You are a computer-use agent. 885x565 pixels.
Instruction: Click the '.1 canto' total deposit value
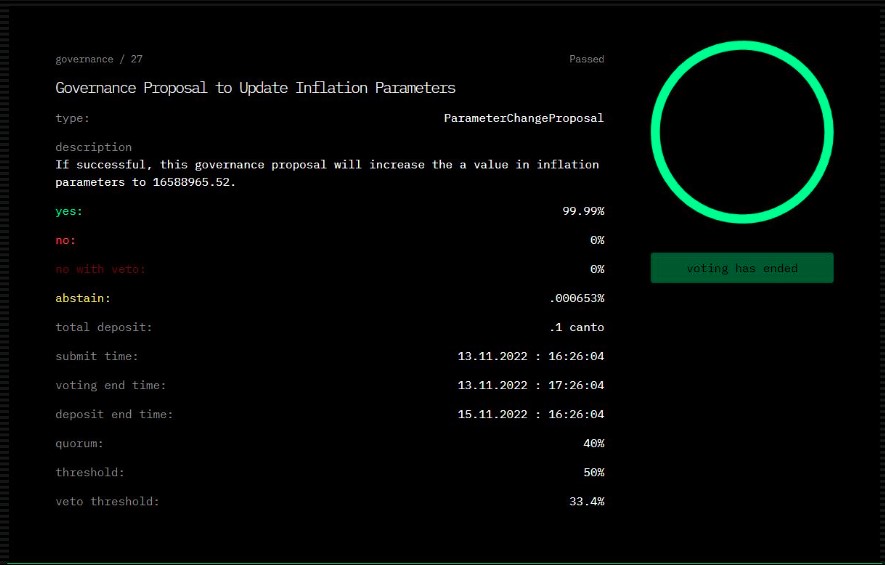click(576, 327)
